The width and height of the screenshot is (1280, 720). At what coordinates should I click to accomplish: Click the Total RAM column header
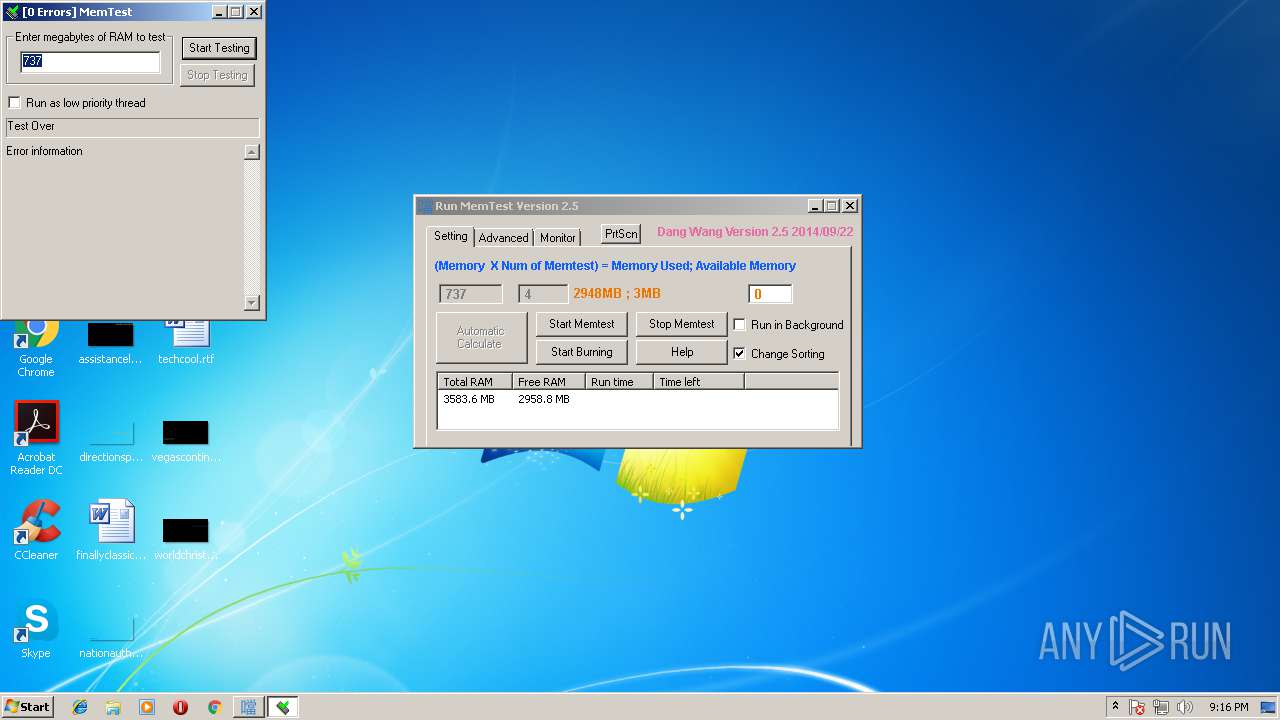point(475,382)
